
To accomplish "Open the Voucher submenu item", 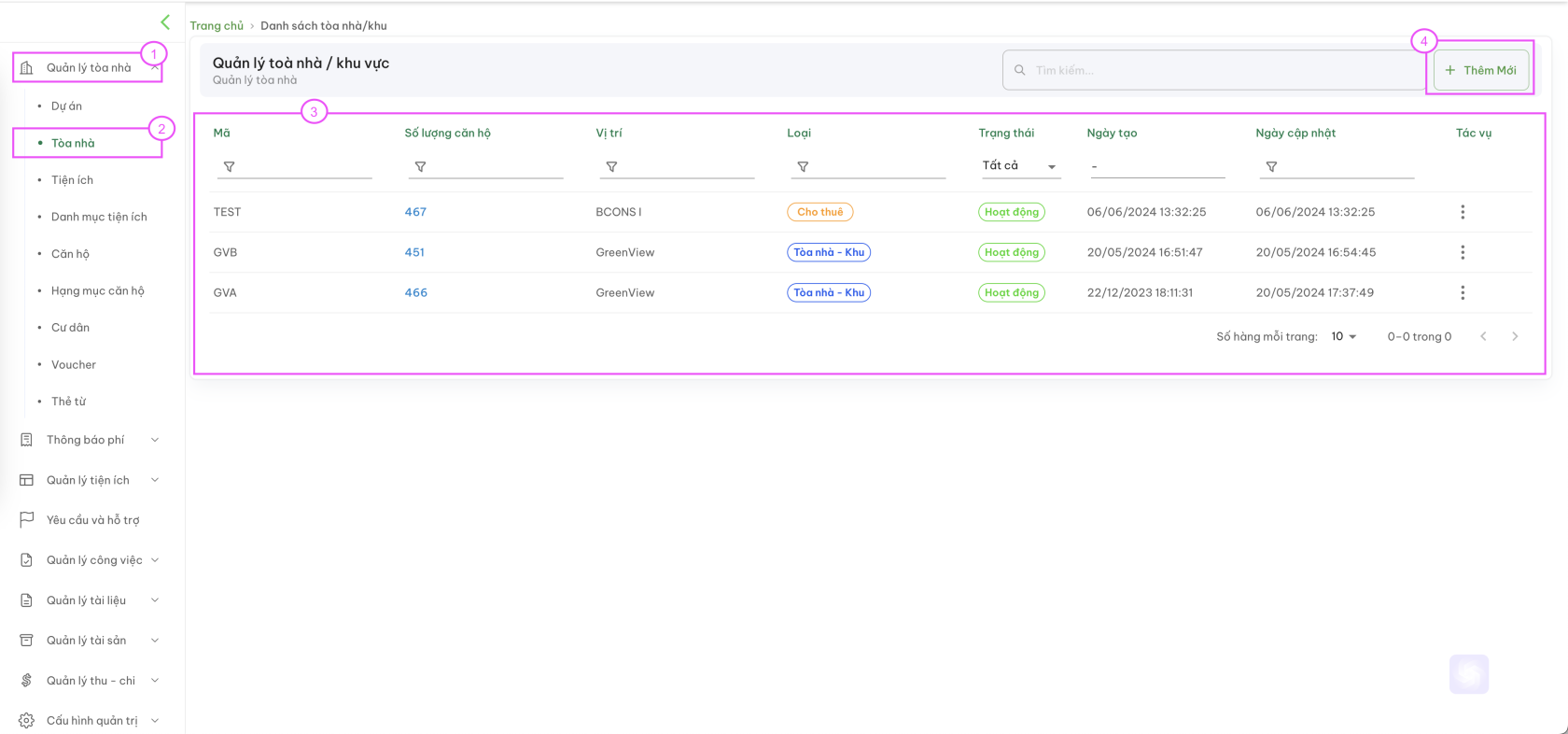I will (74, 365).
